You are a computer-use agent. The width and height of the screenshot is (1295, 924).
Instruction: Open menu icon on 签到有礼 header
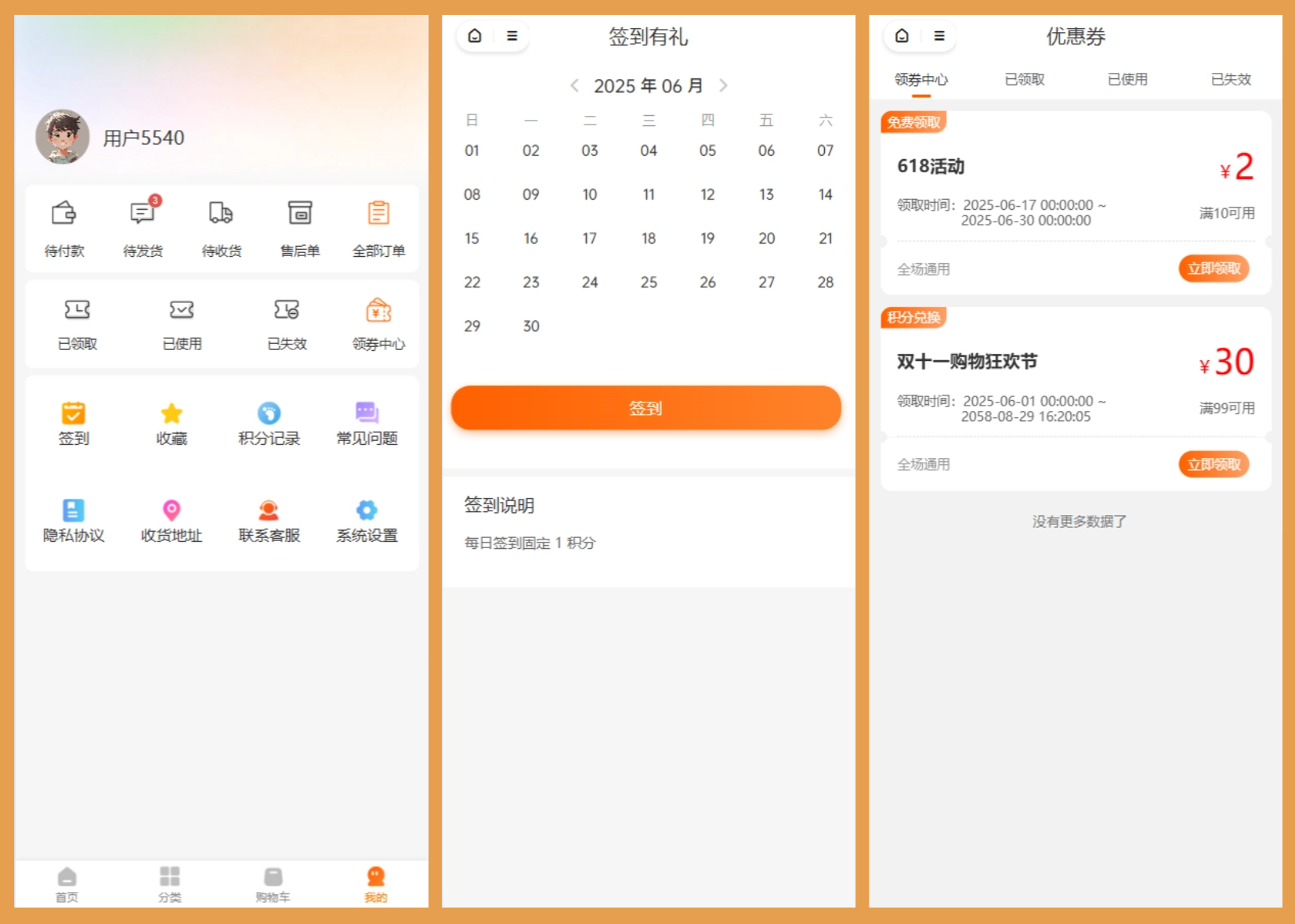tap(512, 36)
